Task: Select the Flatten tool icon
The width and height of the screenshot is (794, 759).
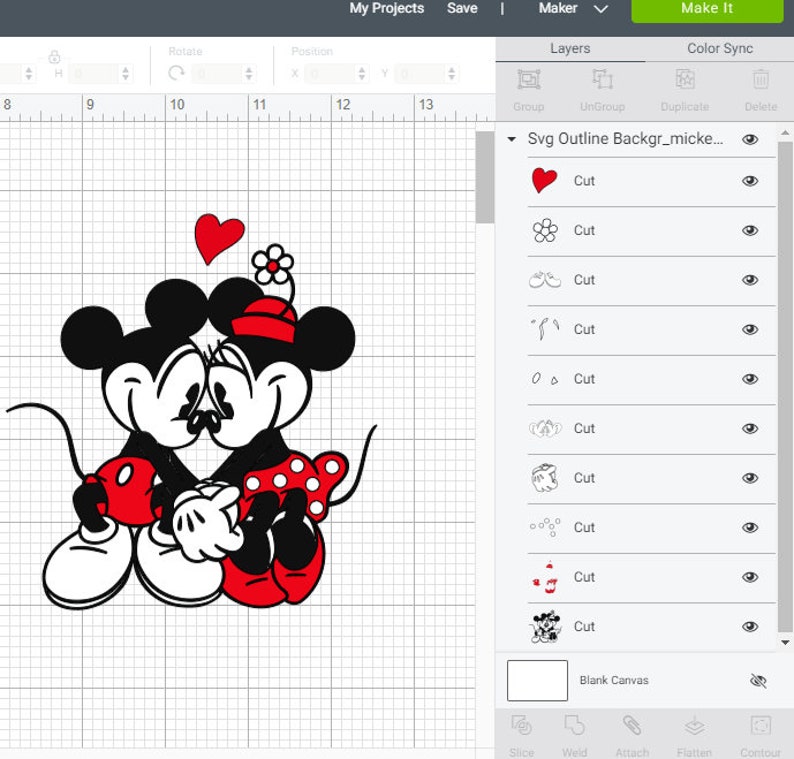Action: pyautogui.click(x=694, y=726)
